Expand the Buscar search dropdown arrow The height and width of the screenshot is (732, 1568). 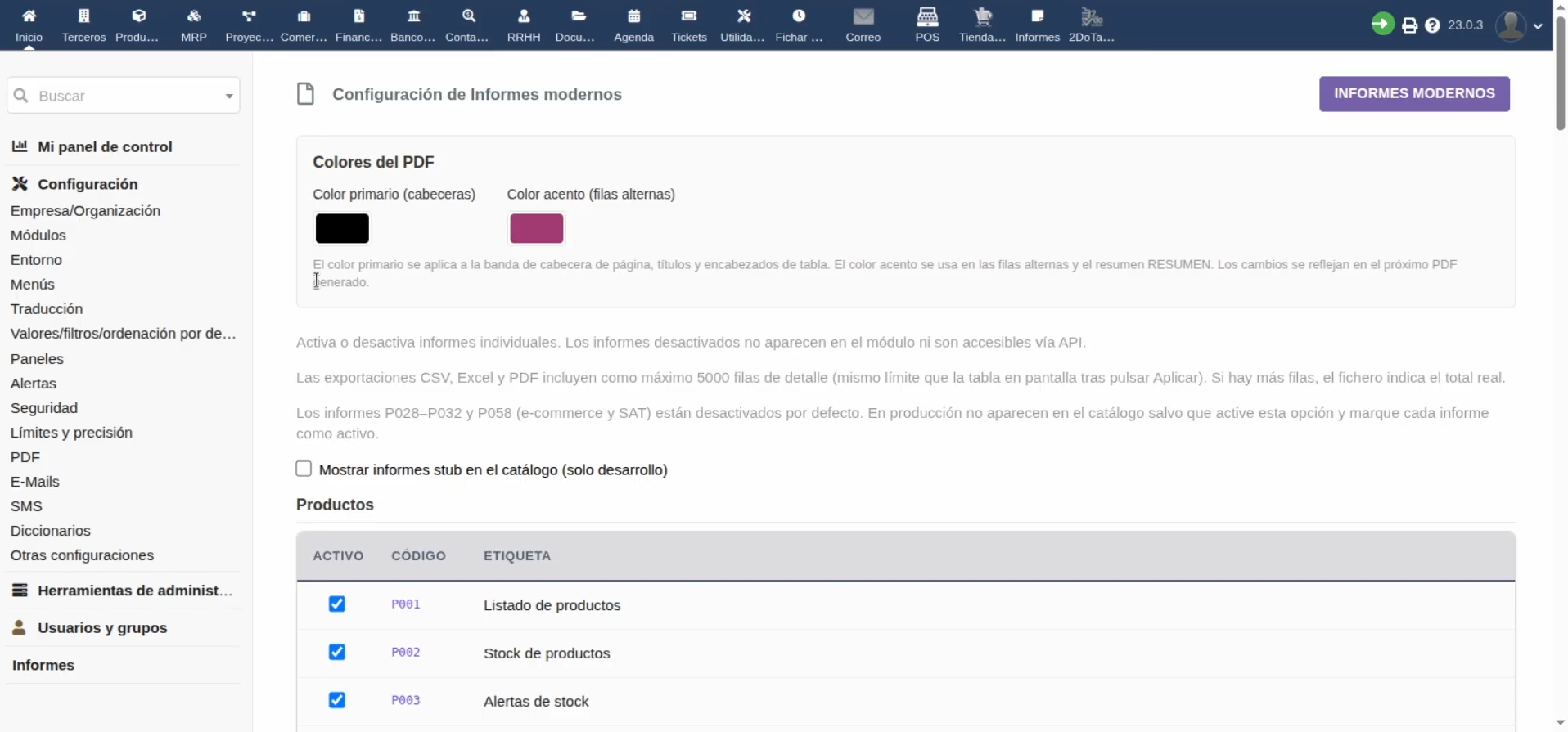point(229,96)
